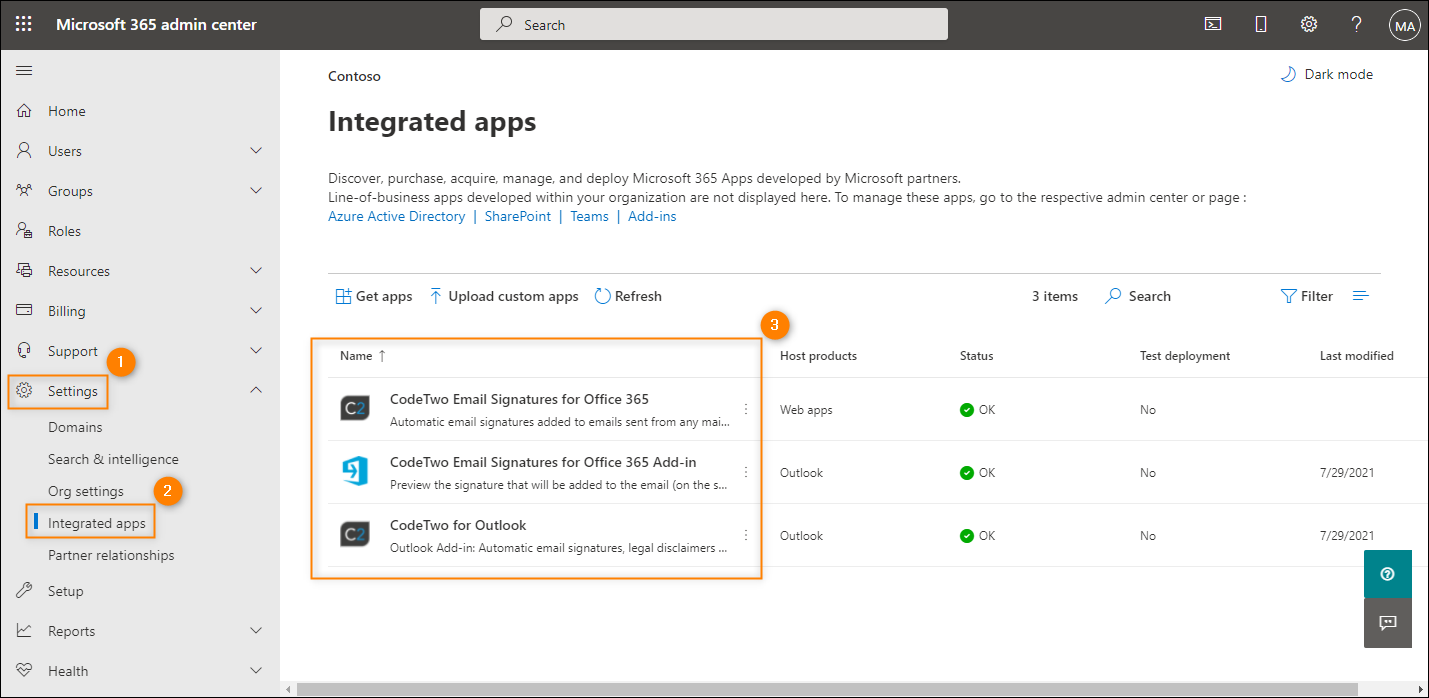
Task: Click the Home house icon
Action: (x=25, y=111)
